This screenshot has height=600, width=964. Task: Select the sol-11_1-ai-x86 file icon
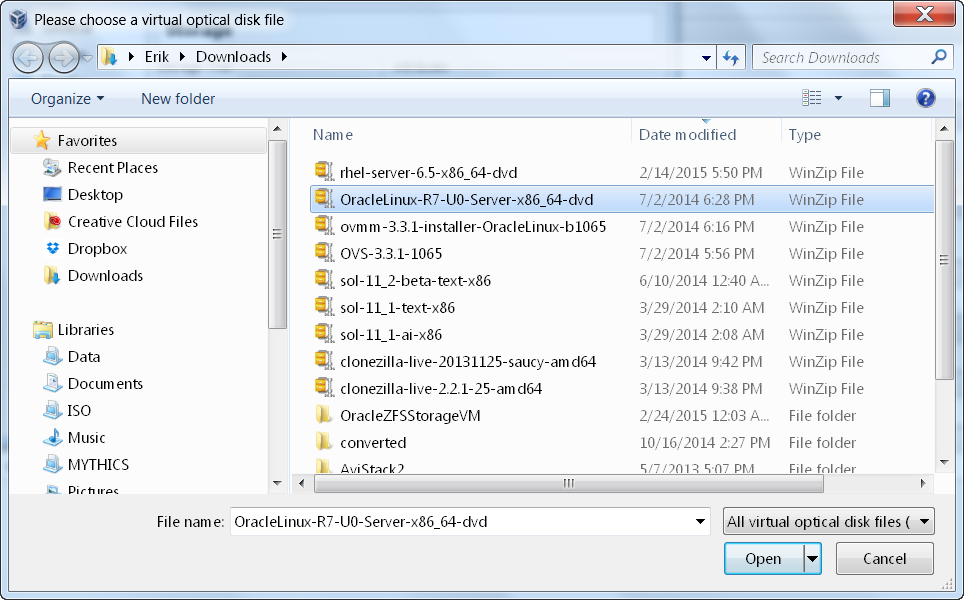[x=323, y=333]
